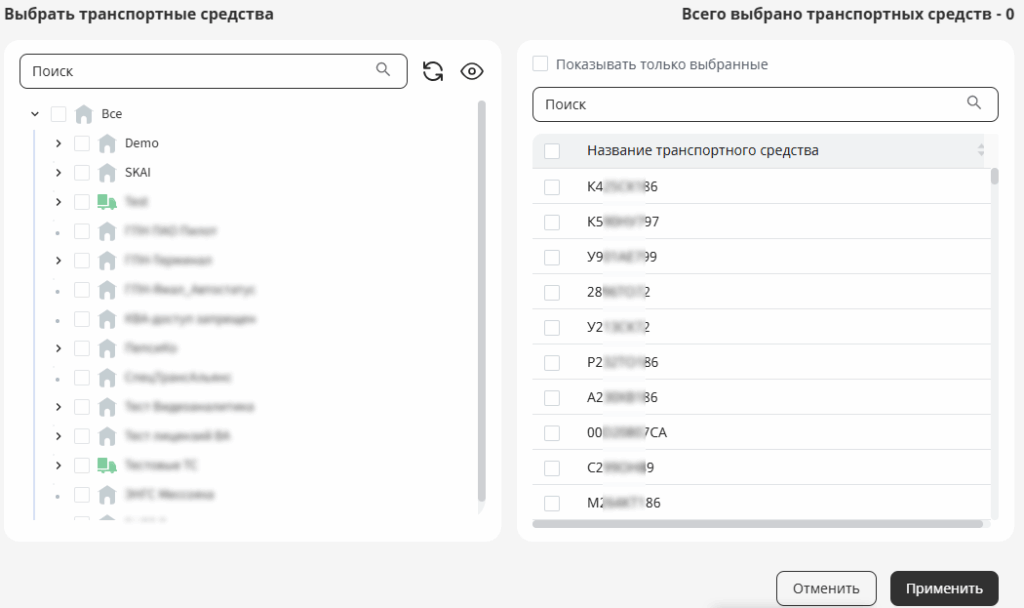
Task: Expand the Demo tree node
Action: pyautogui.click(x=58, y=143)
